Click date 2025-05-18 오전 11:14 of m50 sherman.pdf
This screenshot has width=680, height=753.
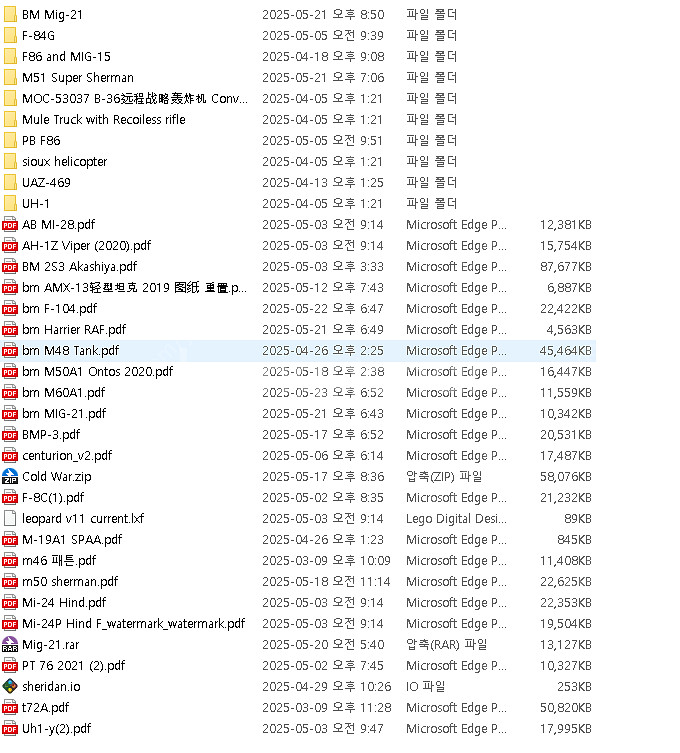coord(326,582)
